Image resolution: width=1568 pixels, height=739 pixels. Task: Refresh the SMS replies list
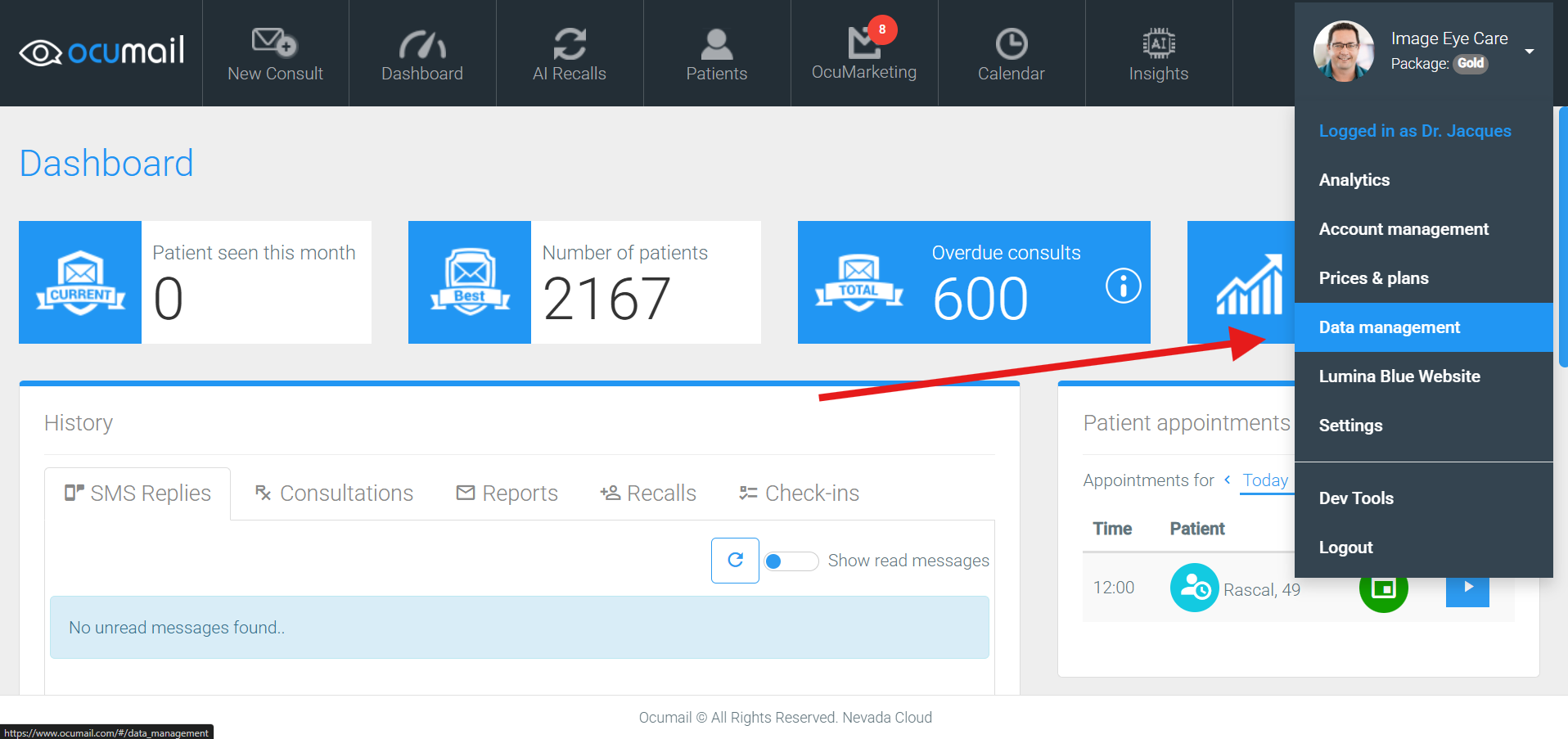(x=735, y=561)
